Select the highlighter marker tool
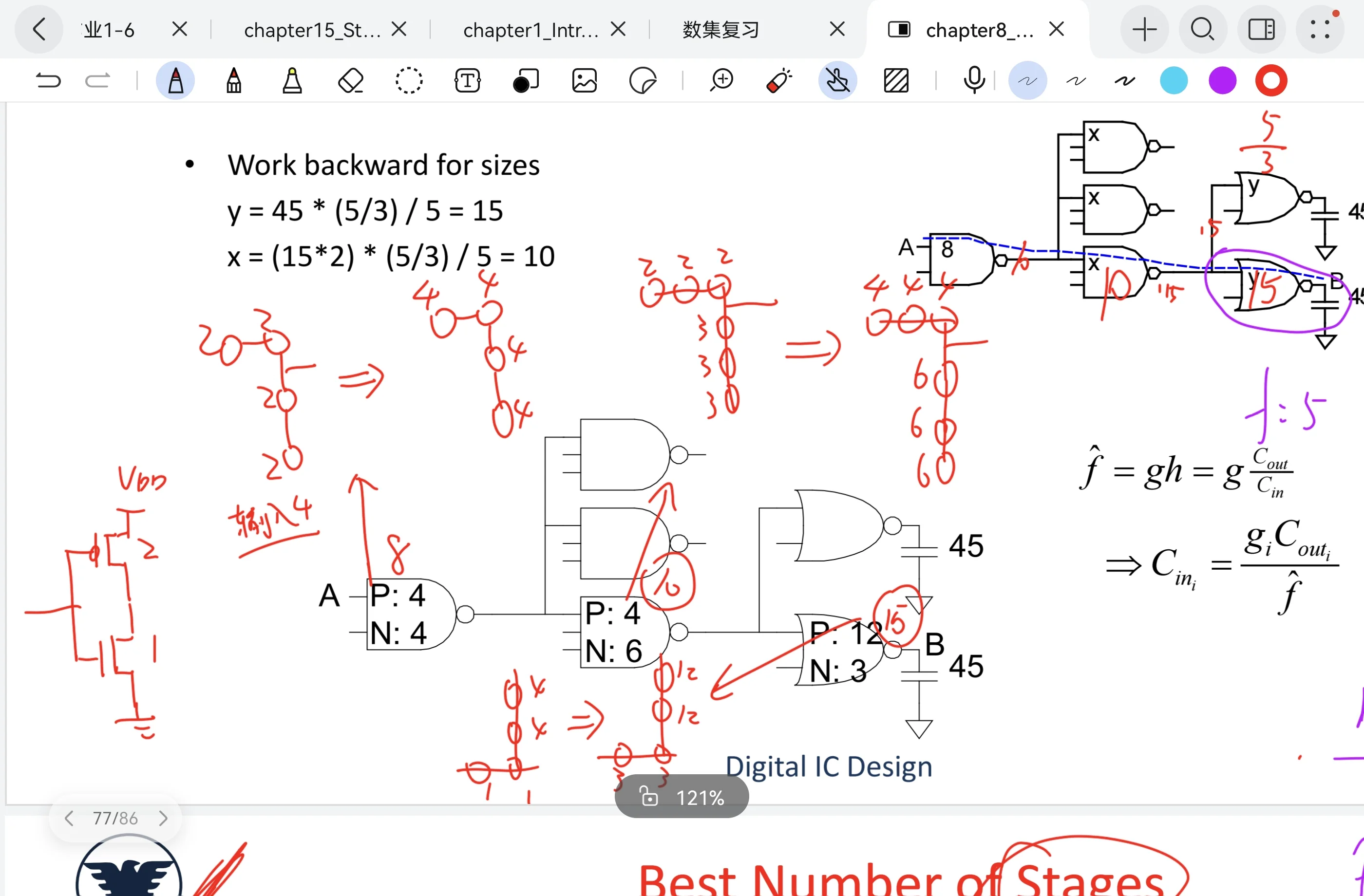The image size is (1364, 896). pos(292,80)
